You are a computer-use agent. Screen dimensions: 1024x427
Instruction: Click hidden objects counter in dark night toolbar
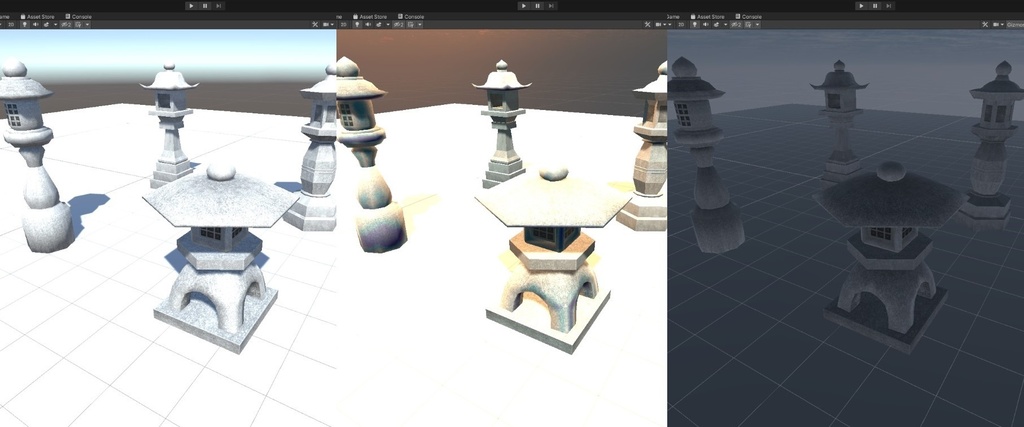click(x=736, y=24)
